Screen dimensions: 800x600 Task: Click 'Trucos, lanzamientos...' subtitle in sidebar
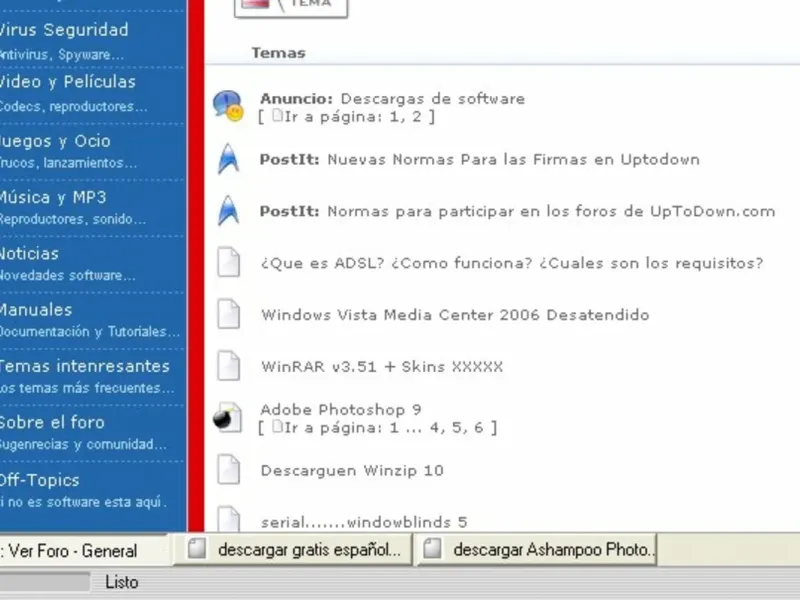68,163
